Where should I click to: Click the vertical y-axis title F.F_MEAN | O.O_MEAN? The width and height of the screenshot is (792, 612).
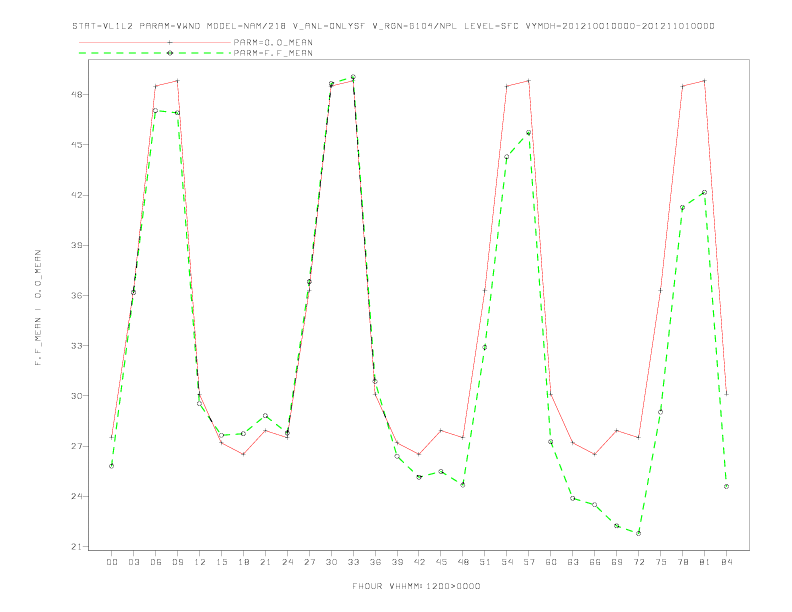[x=38, y=308]
